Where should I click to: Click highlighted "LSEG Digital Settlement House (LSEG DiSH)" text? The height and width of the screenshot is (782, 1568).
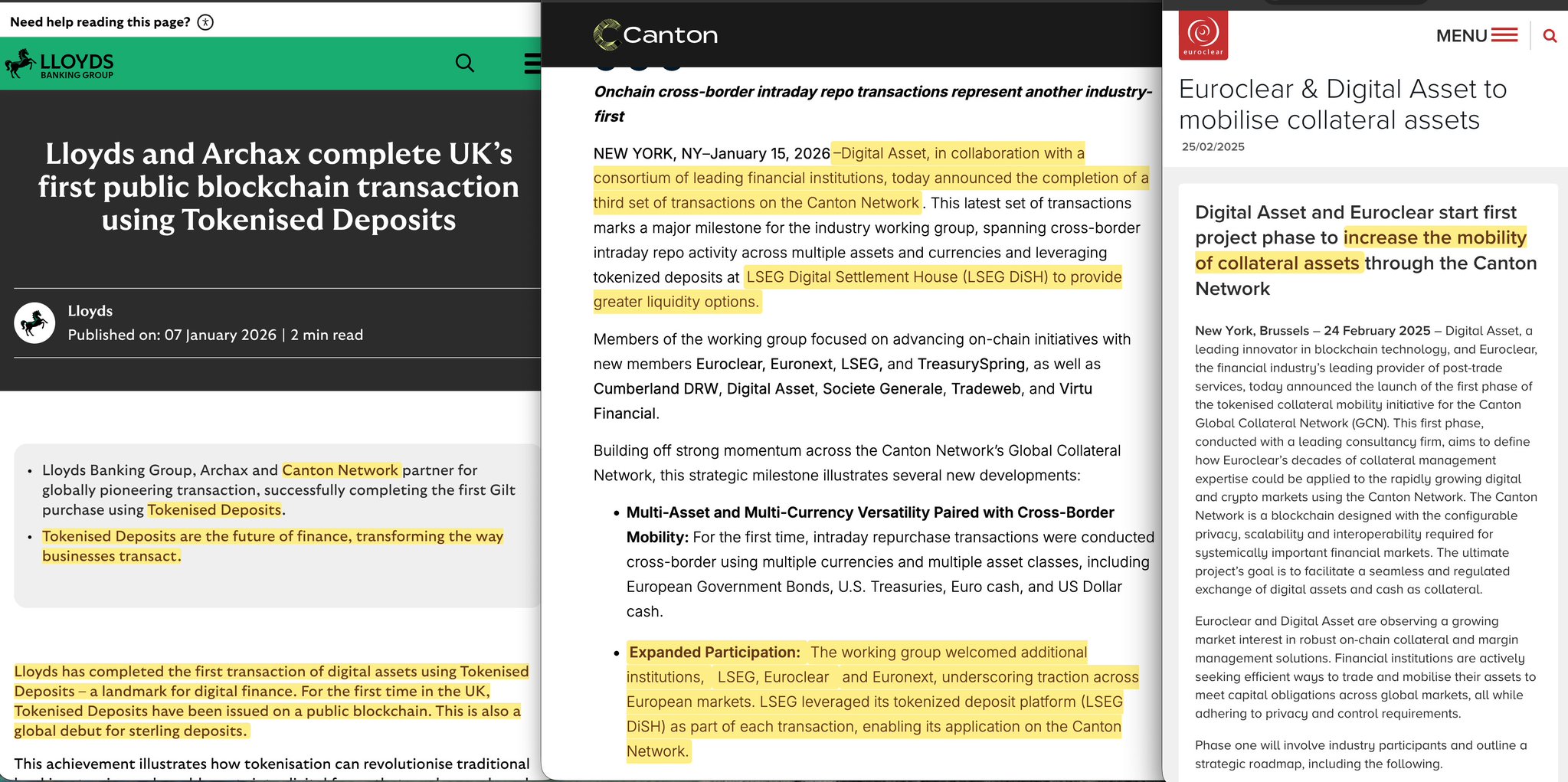coord(897,276)
